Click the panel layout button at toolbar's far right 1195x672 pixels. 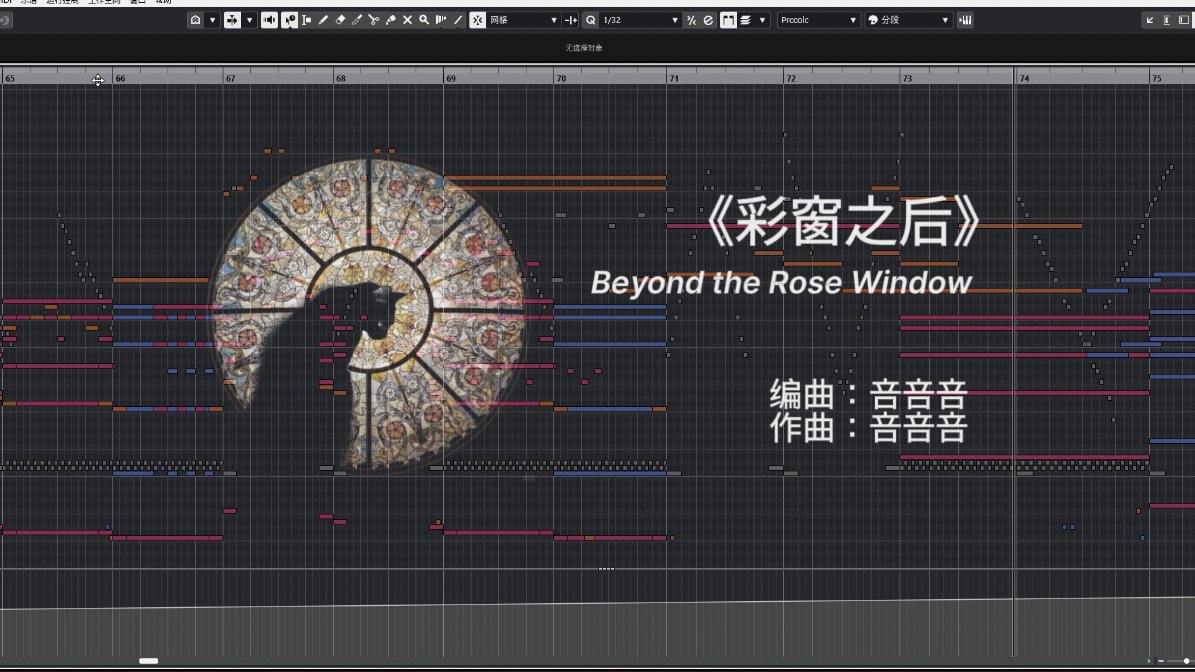[x=1184, y=21]
